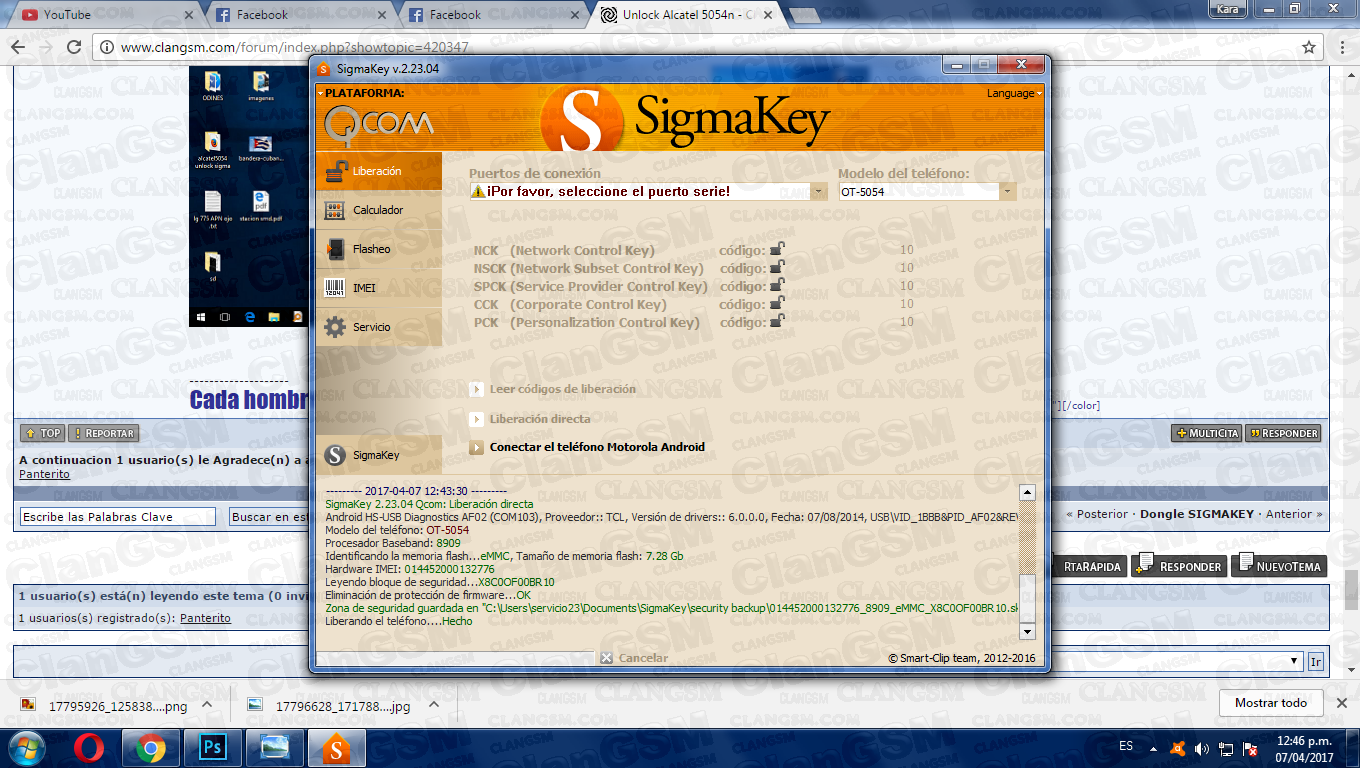Click the ES language indicator in tray
The height and width of the screenshot is (768, 1360).
[1127, 746]
